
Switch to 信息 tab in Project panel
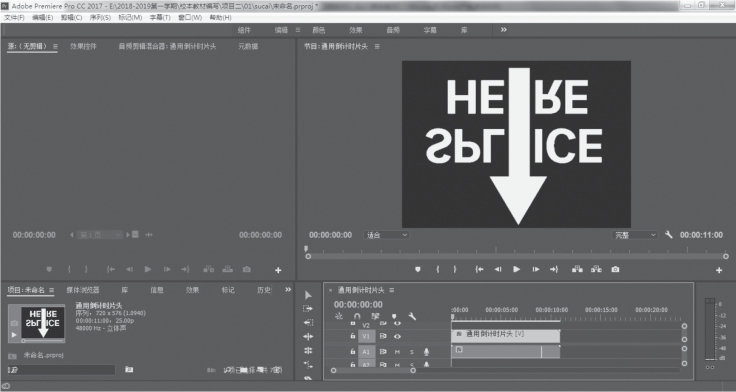(x=157, y=290)
